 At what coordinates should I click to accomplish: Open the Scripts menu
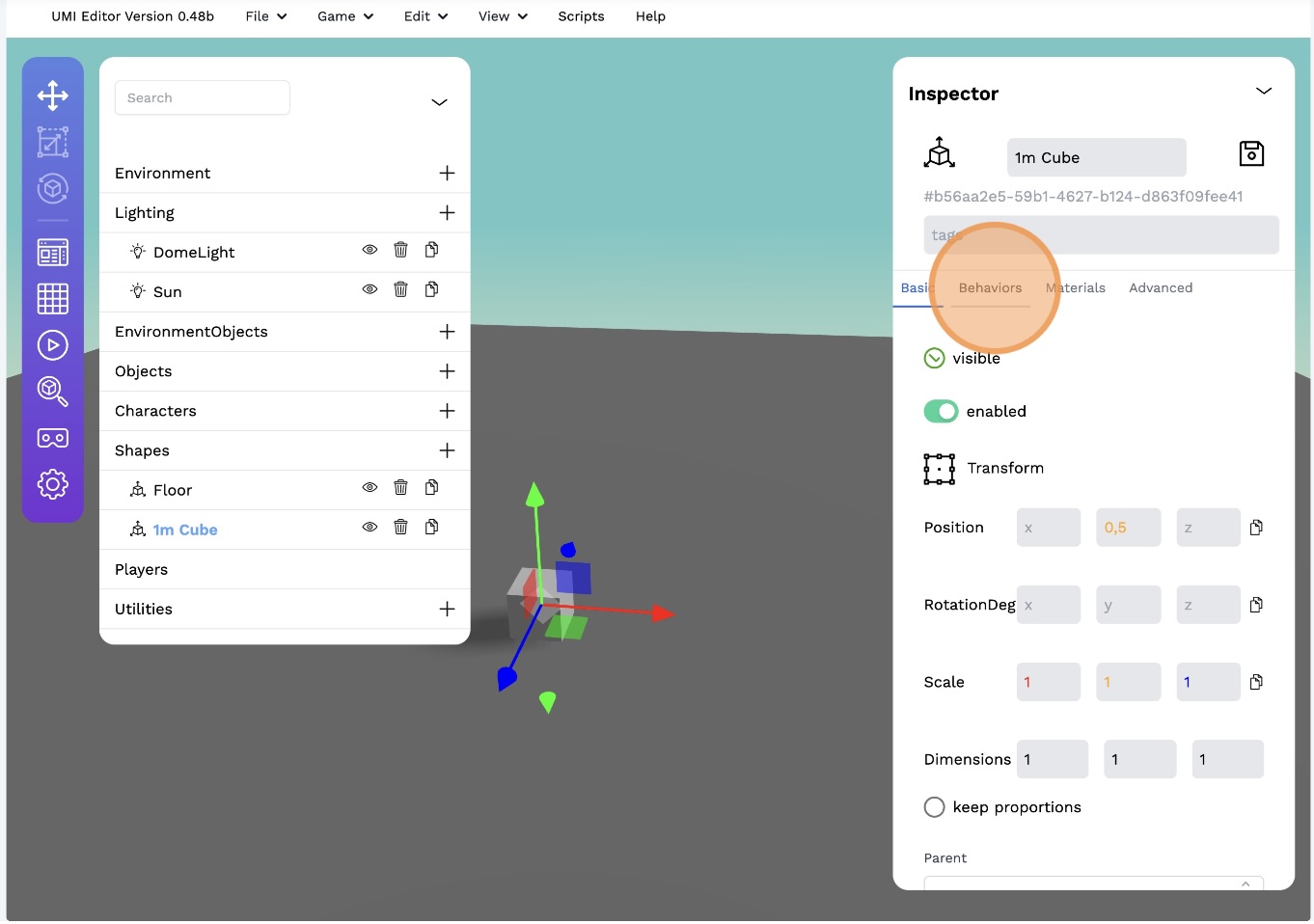pyautogui.click(x=581, y=16)
